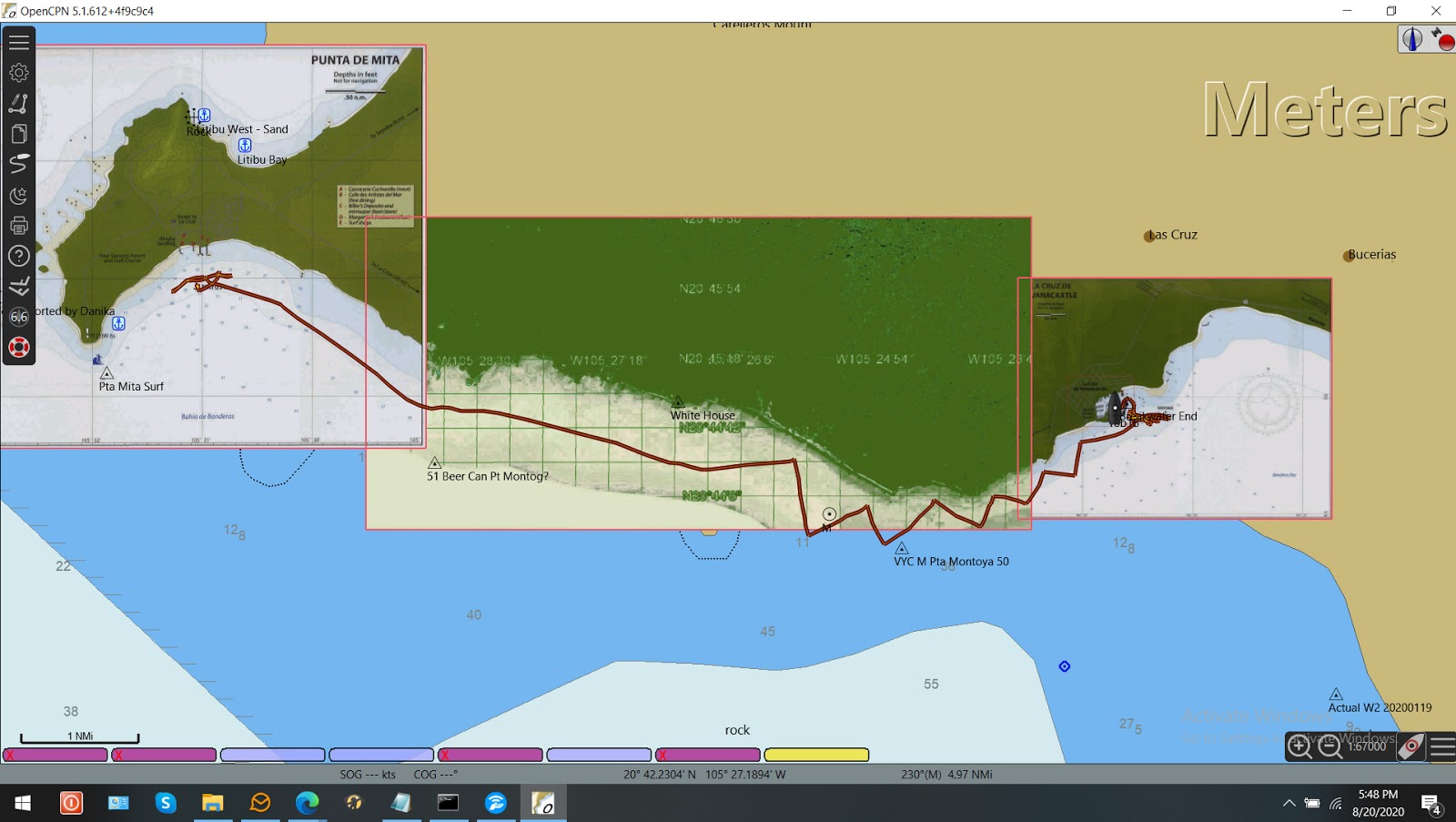
Task: Activate the Create Route tool
Action: (x=18, y=103)
